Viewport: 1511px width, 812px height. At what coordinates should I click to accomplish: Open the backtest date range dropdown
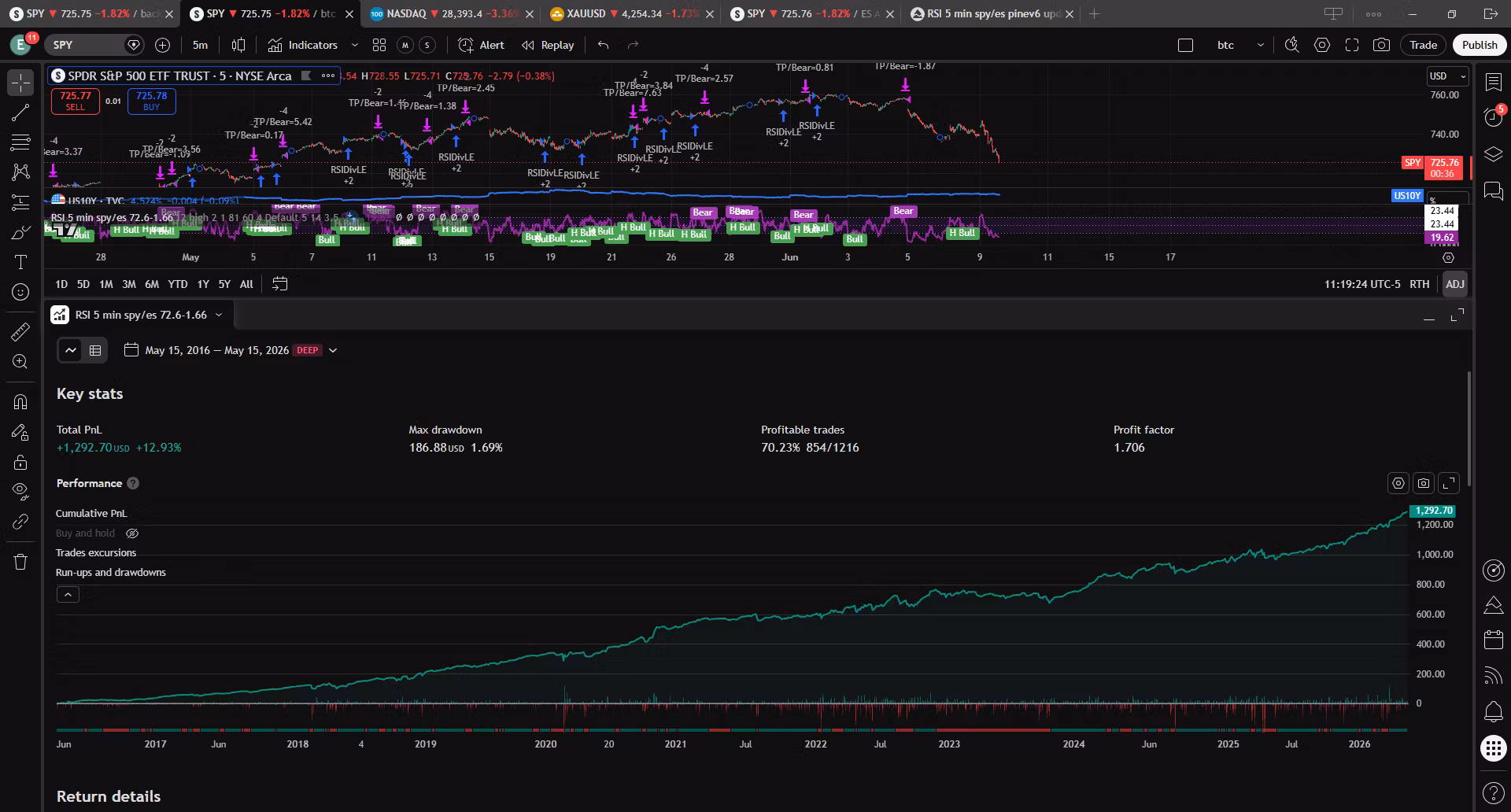(x=231, y=350)
